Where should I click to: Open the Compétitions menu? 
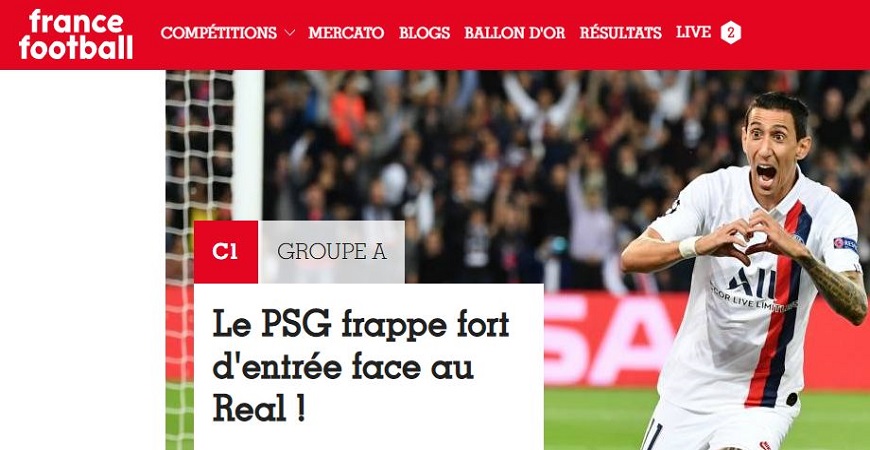219,33
